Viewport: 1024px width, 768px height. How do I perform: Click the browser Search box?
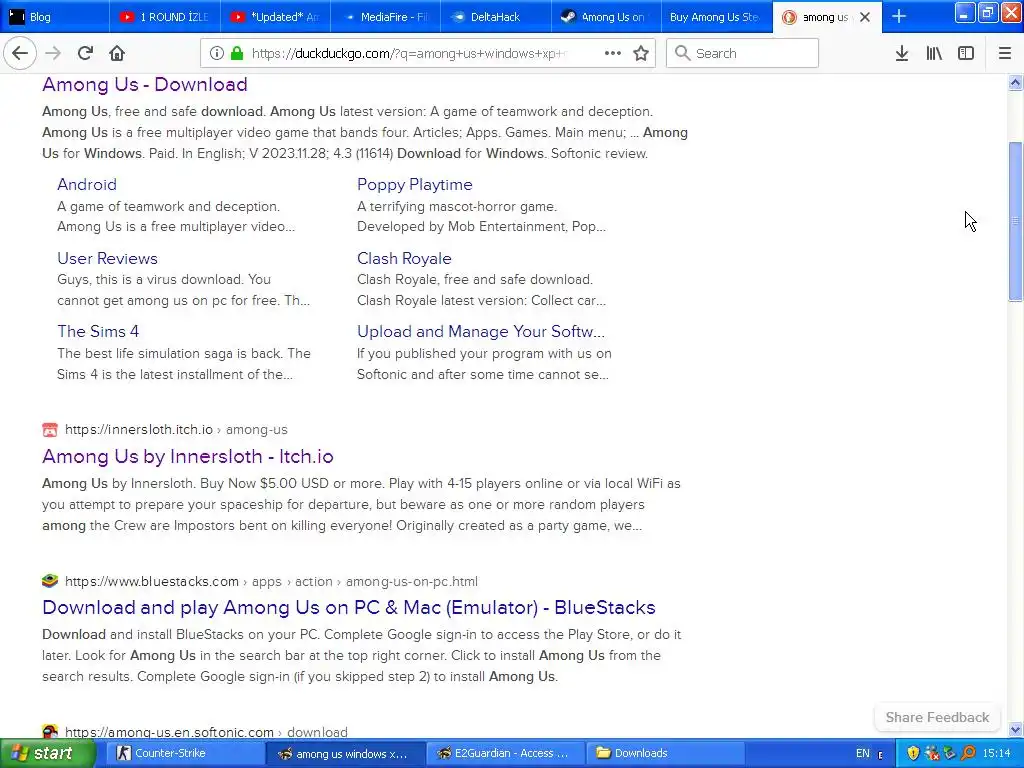[x=742, y=54]
